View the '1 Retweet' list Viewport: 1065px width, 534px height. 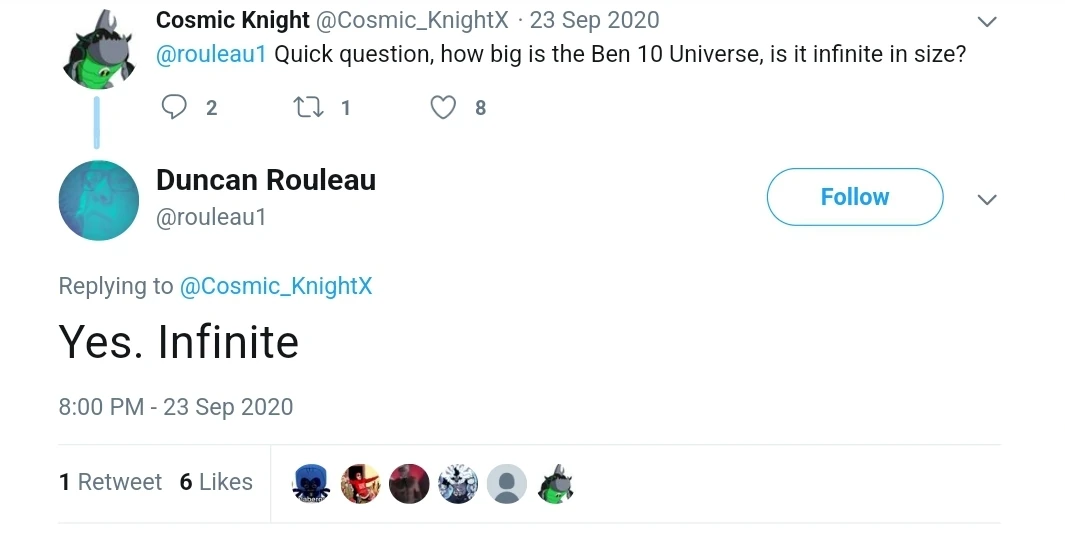pos(110,482)
